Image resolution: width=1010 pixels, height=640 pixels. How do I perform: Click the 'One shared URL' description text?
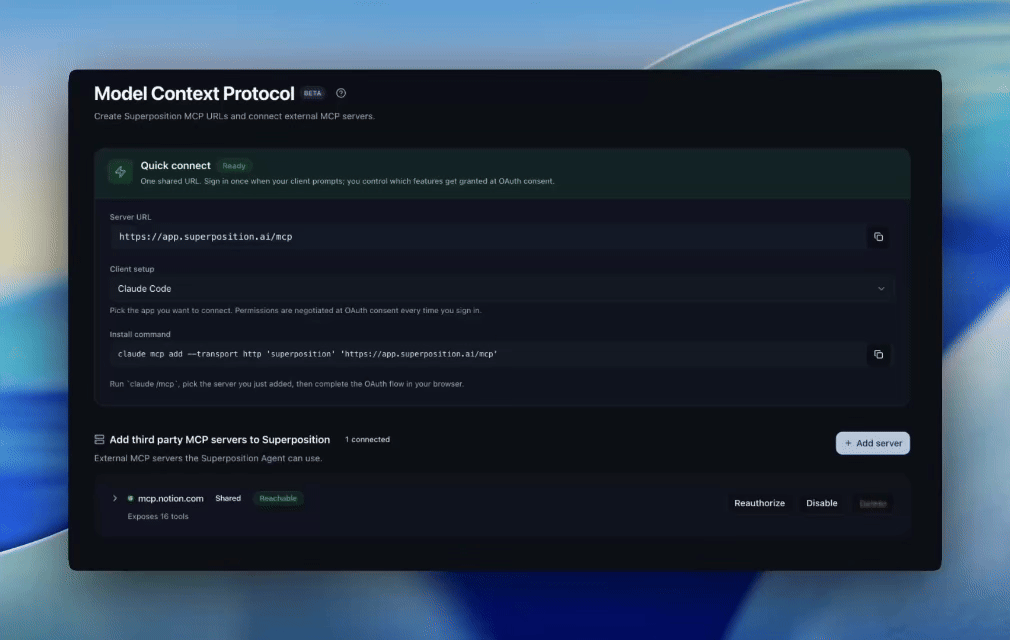347,182
